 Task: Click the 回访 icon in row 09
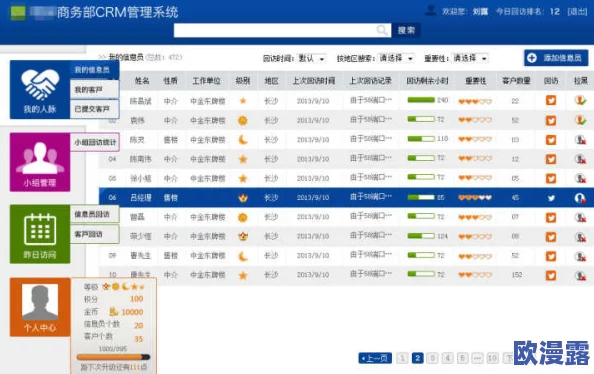tap(551, 256)
